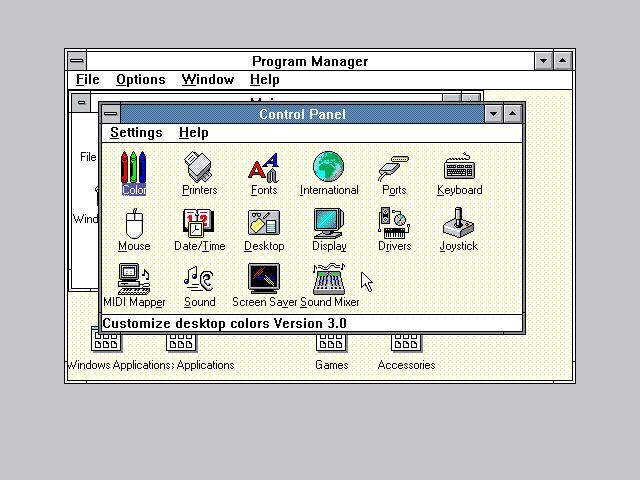Select the Color crayons icon
The image size is (640, 480).
(133, 167)
